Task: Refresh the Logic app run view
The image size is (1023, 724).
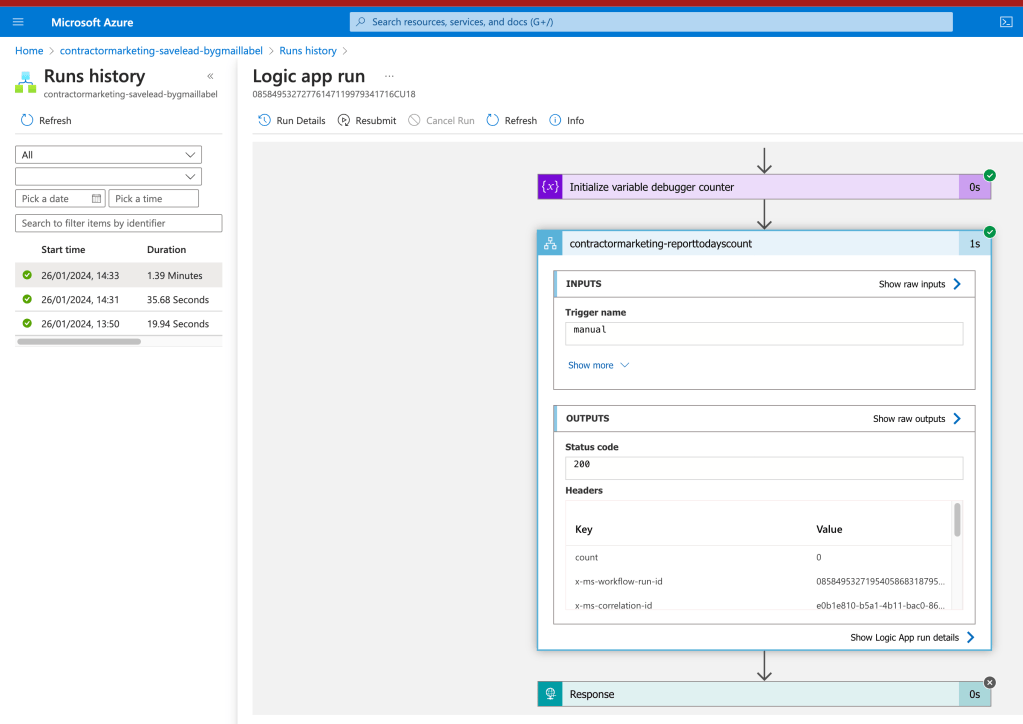Action: 512,120
